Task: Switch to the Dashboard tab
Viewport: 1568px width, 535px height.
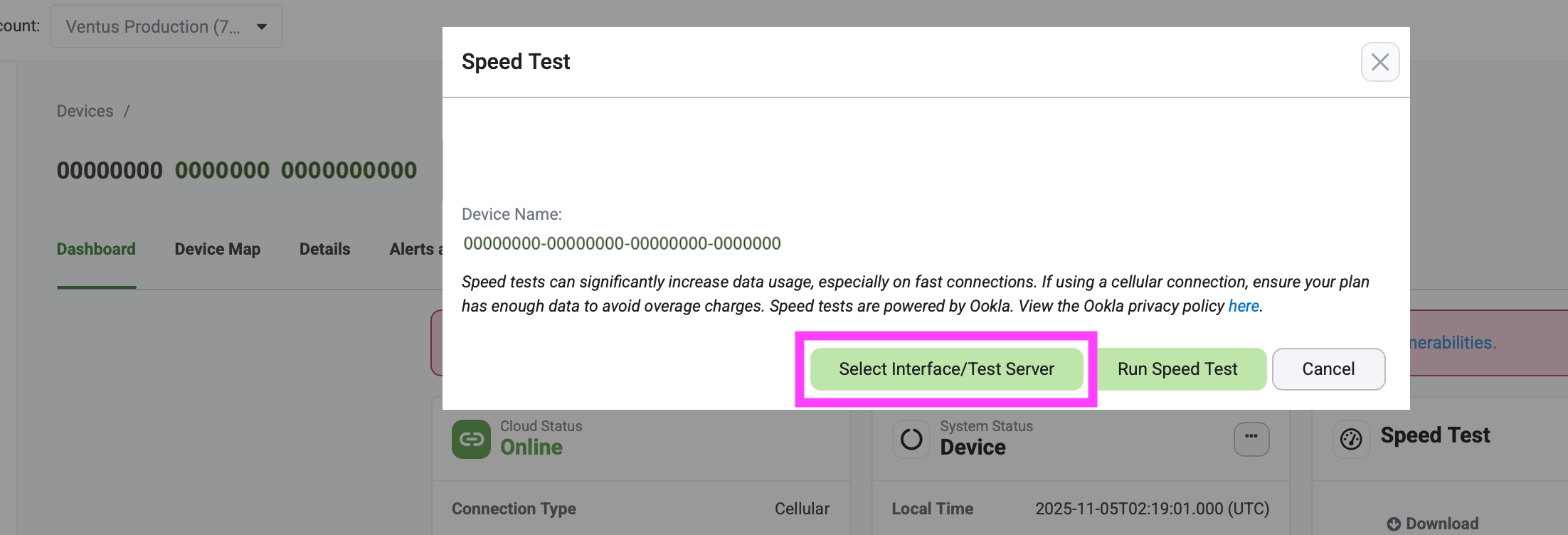Action: (96, 249)
